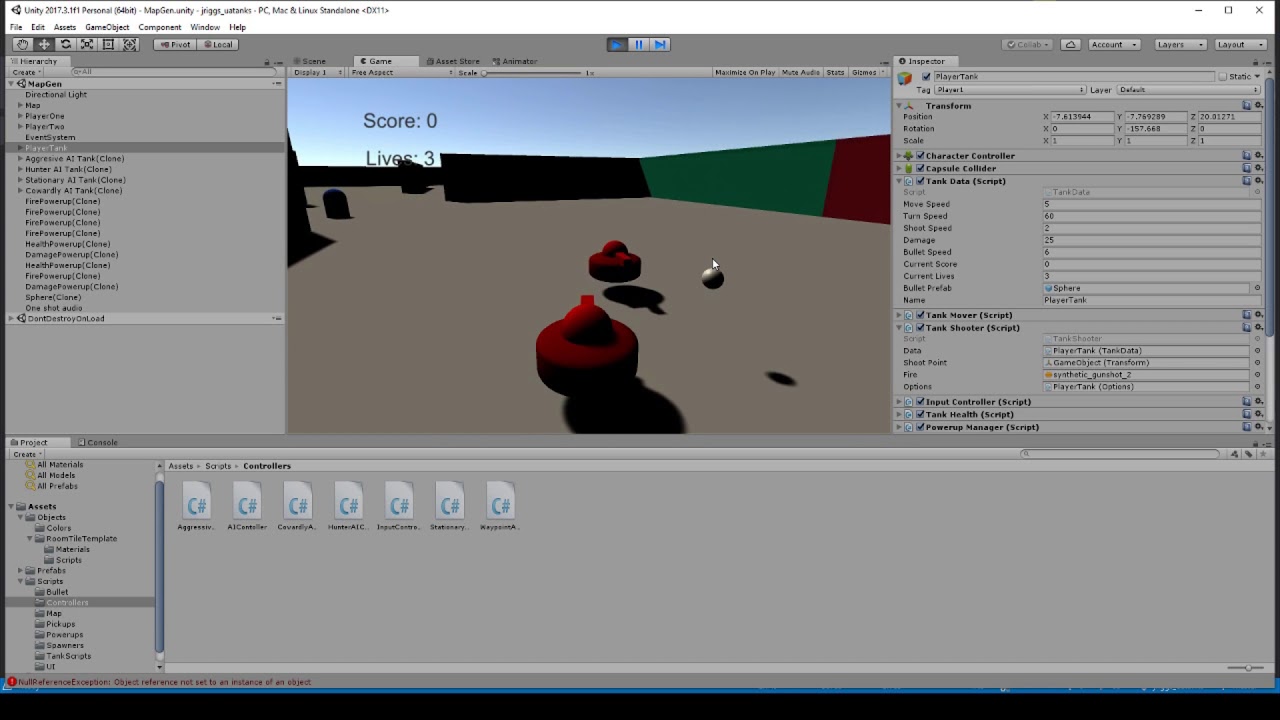Open Capsule Collider help reference

coord(1247,168)
